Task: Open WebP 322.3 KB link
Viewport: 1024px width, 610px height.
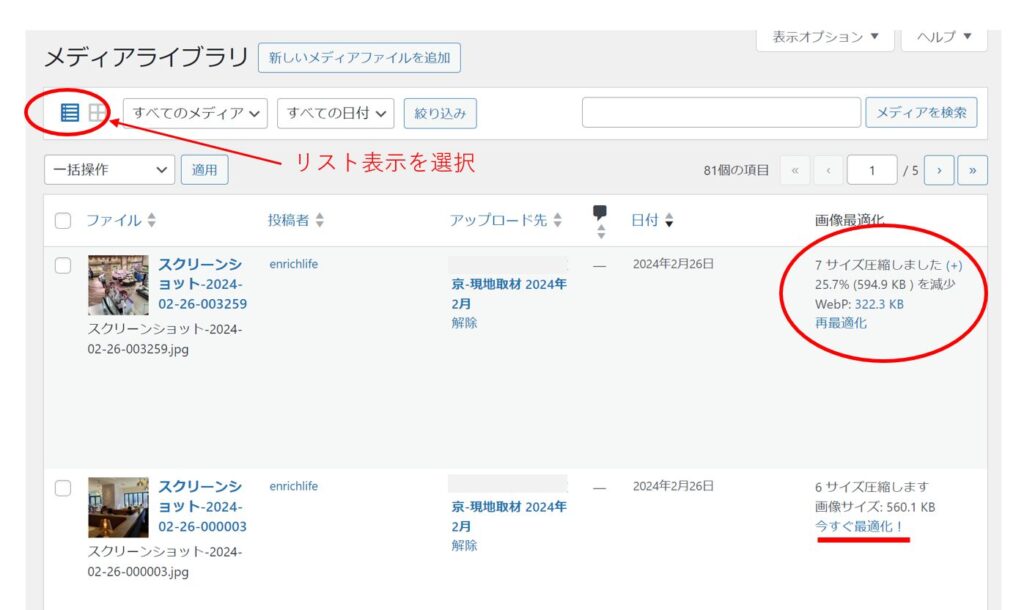Action: 879,304
